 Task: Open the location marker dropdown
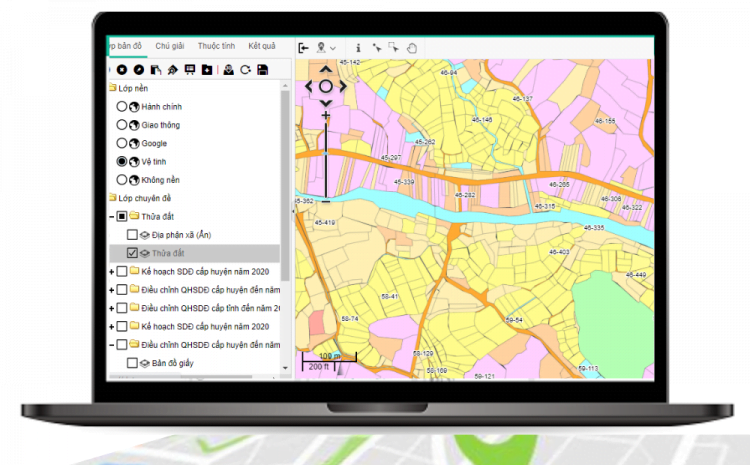pyautogui.click(x=326, y=47)
